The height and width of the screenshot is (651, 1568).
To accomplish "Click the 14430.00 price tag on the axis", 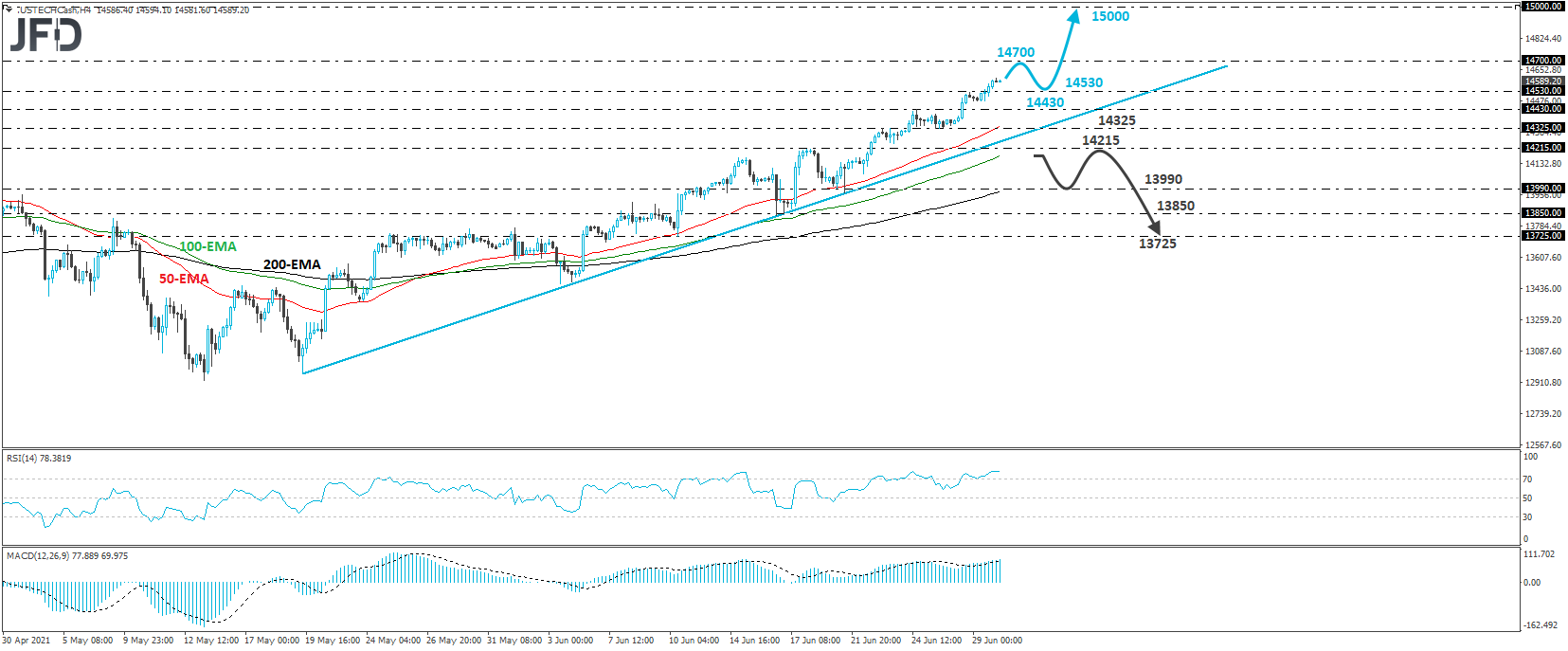I will (x=1543, y=109).
